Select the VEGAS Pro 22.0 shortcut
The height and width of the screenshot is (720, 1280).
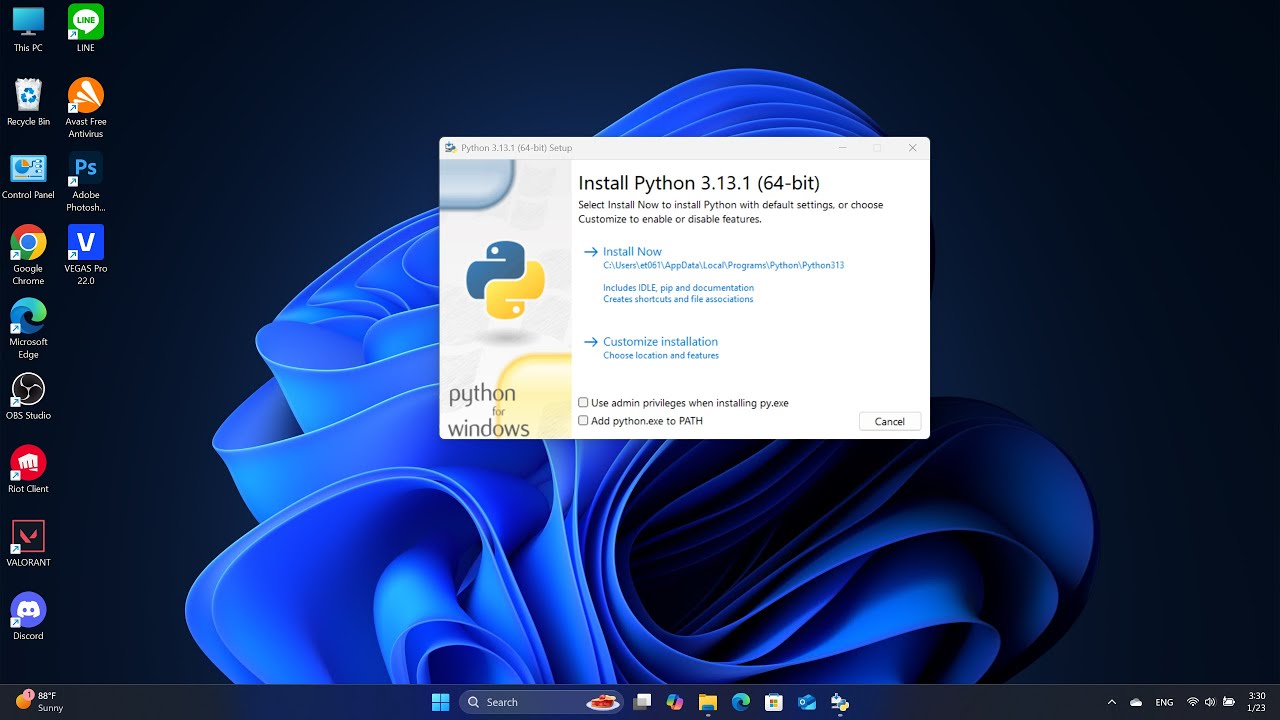click(x=86, y=255)
